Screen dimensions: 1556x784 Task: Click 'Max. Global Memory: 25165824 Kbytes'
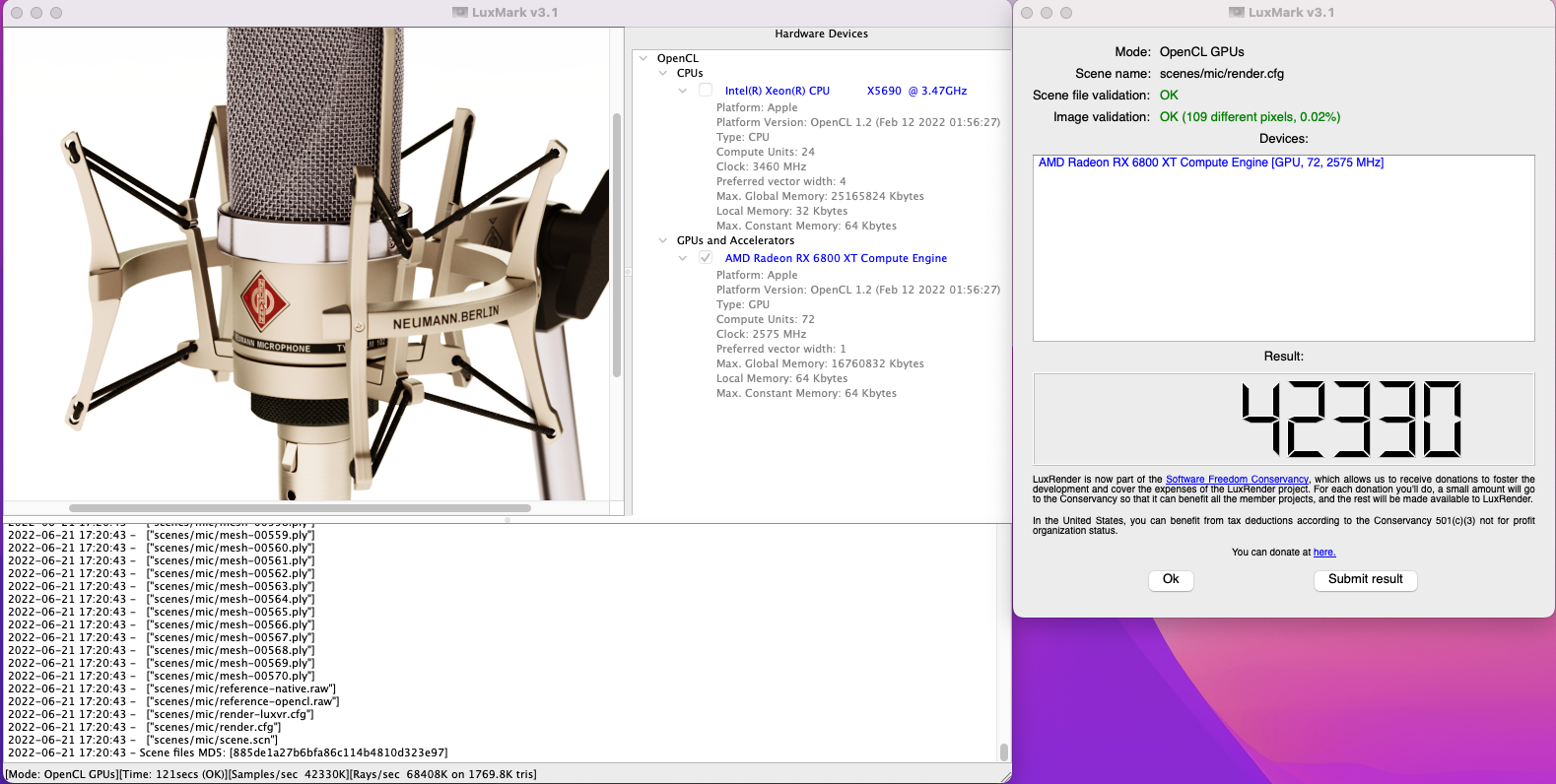(x=820, y=196)
